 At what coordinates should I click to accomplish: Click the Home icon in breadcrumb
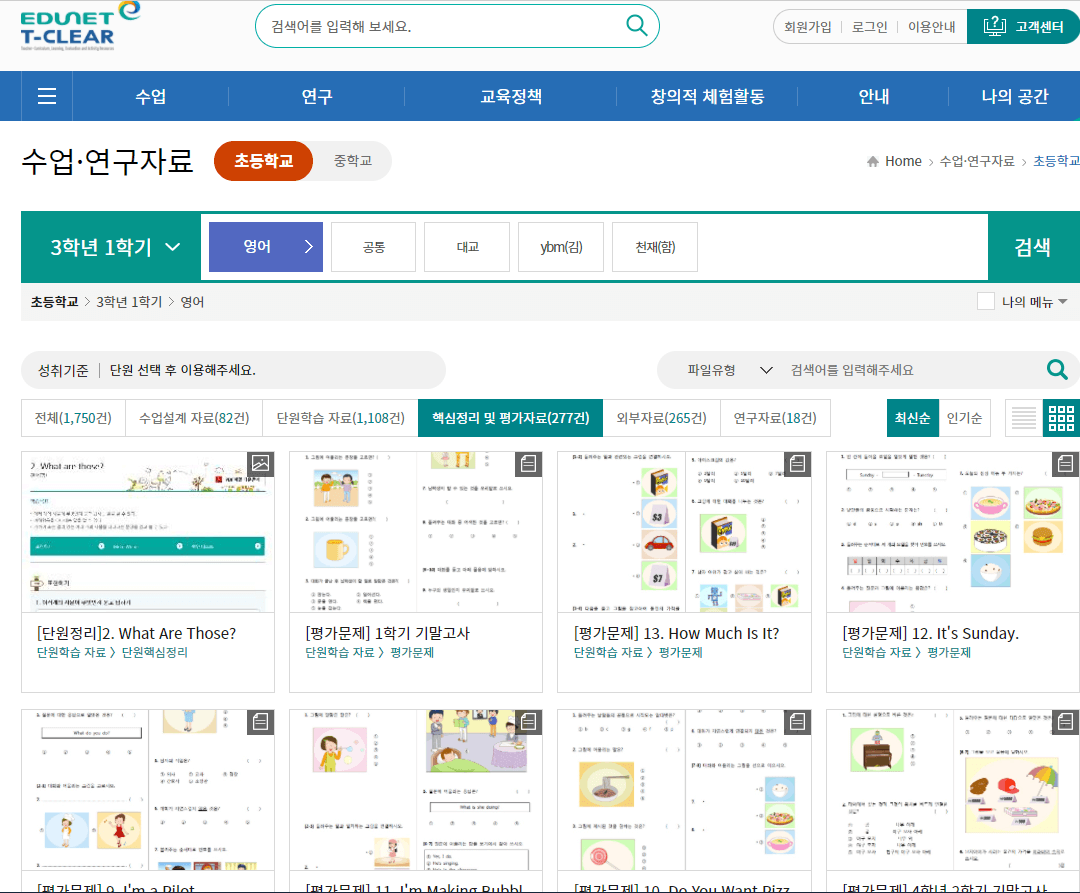873,161
